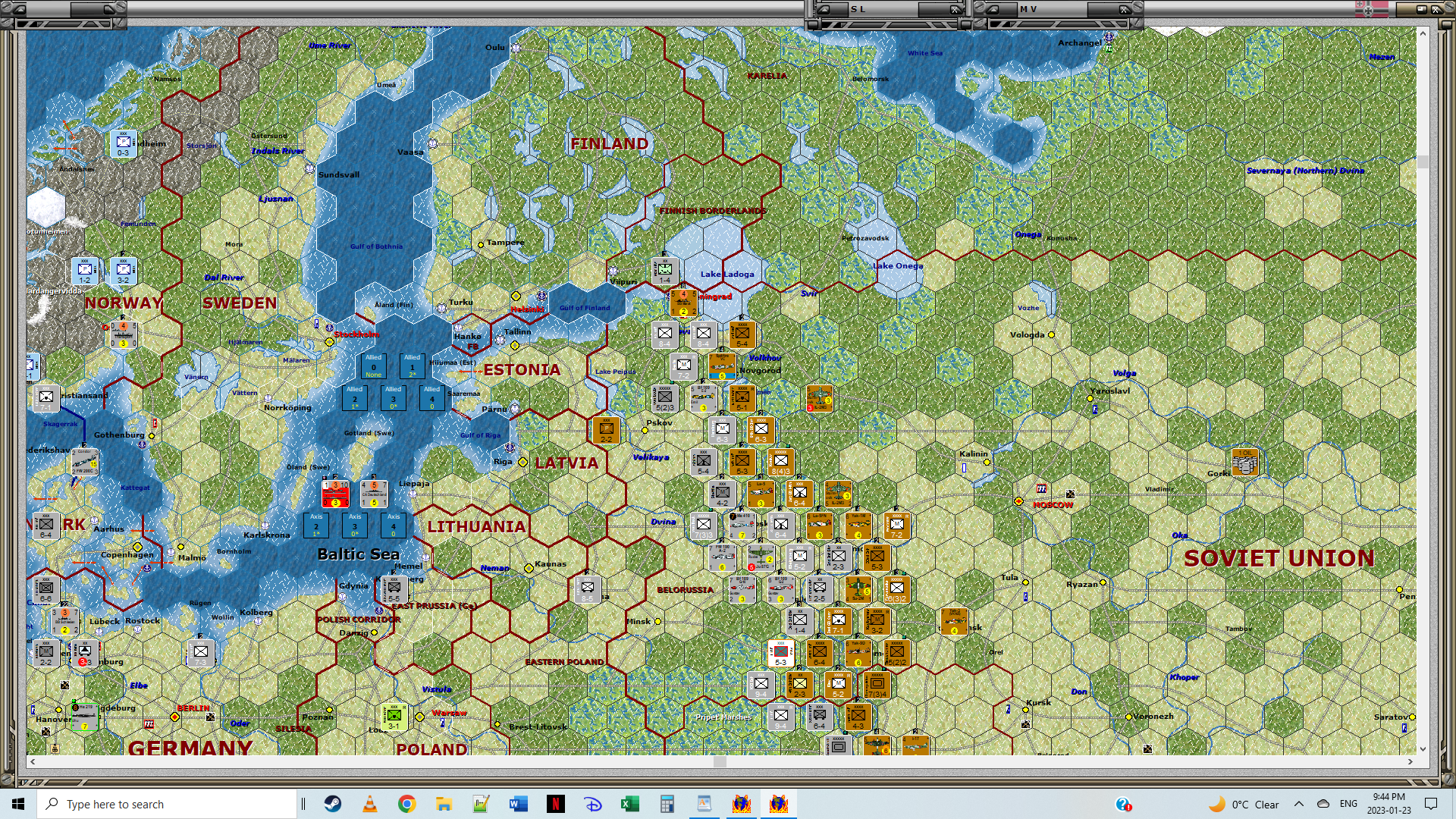
Task: Select the Soviet 8(4)3 army counter
Action: click(x=780, y=462)
